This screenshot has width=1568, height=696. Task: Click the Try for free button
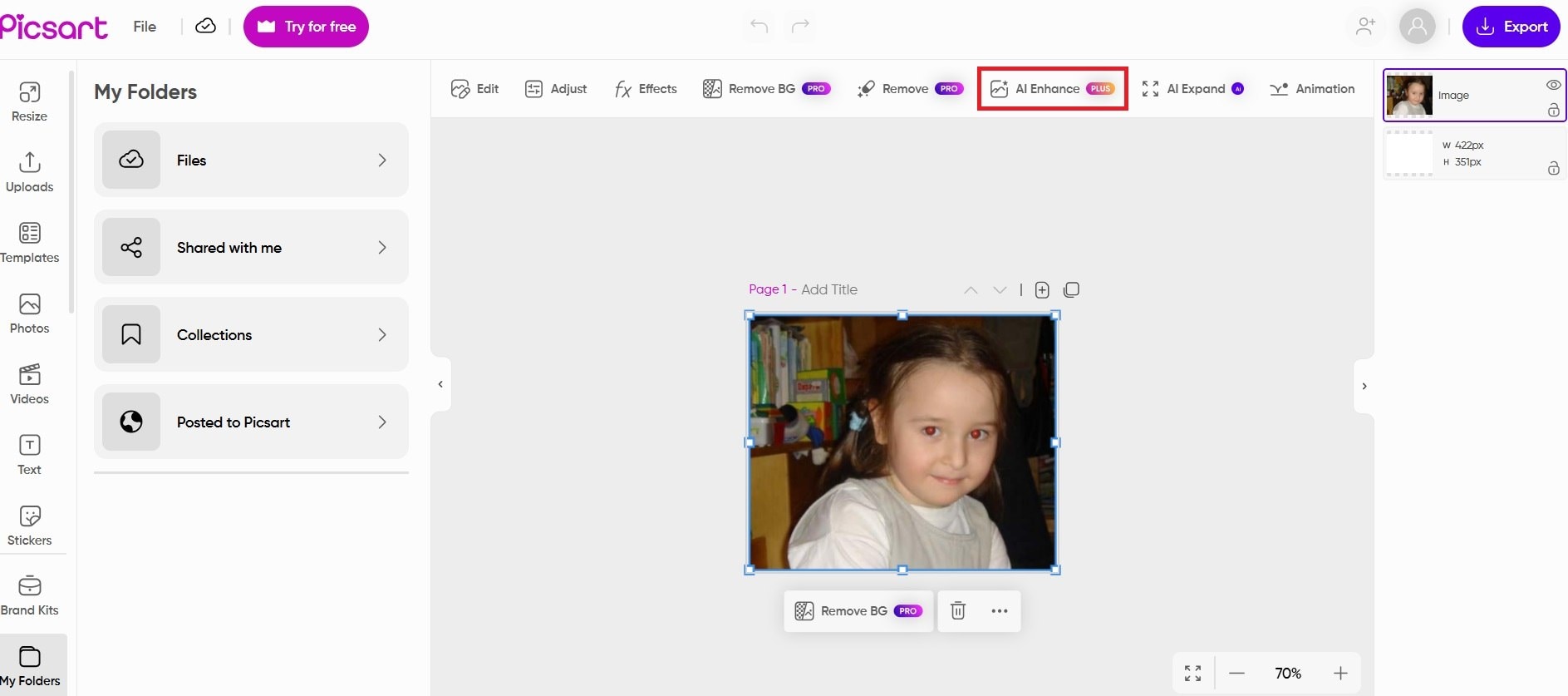coord(306,27)
